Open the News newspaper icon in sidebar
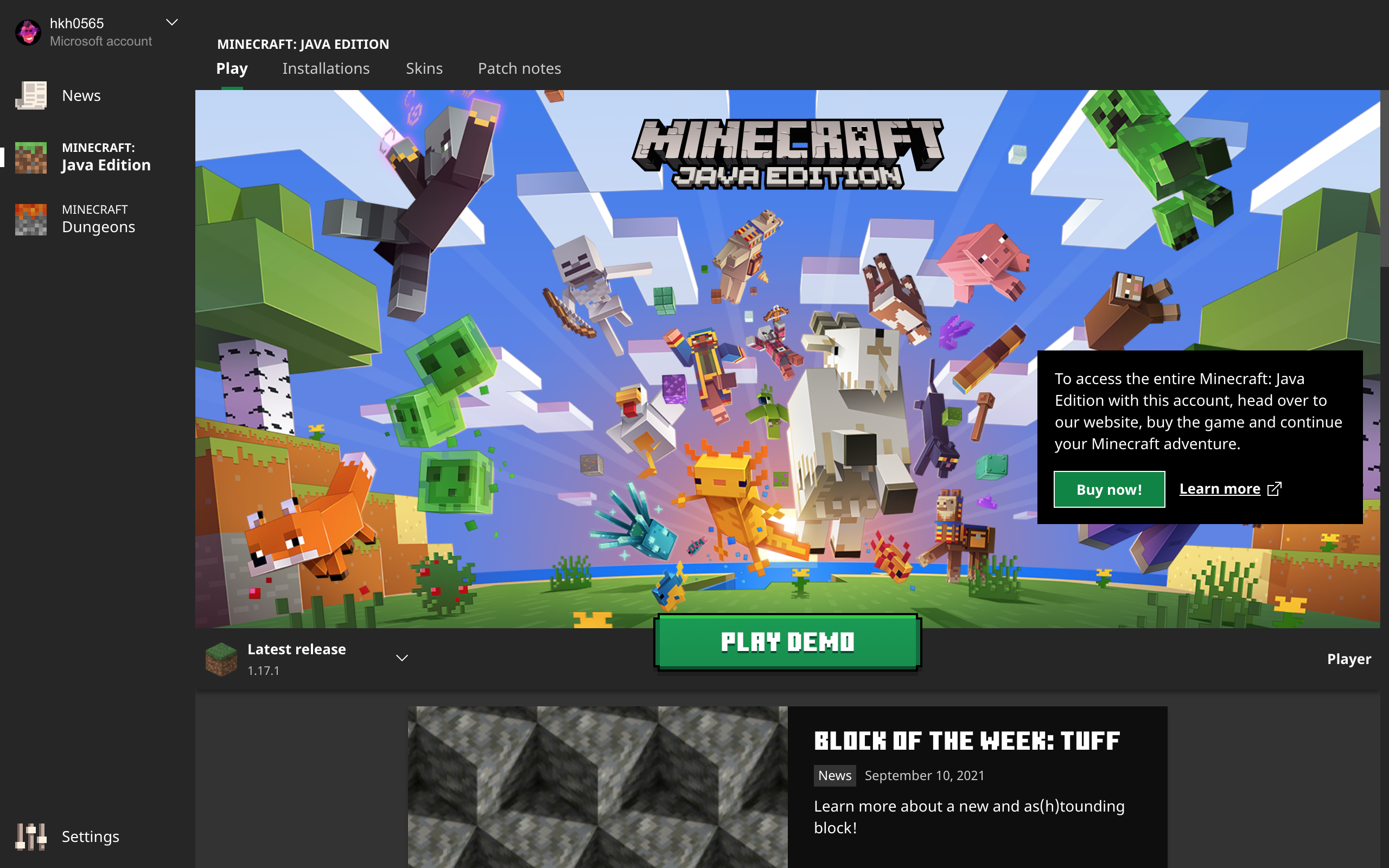Screen dimensions: 1389x868 (x=31, y=95)
